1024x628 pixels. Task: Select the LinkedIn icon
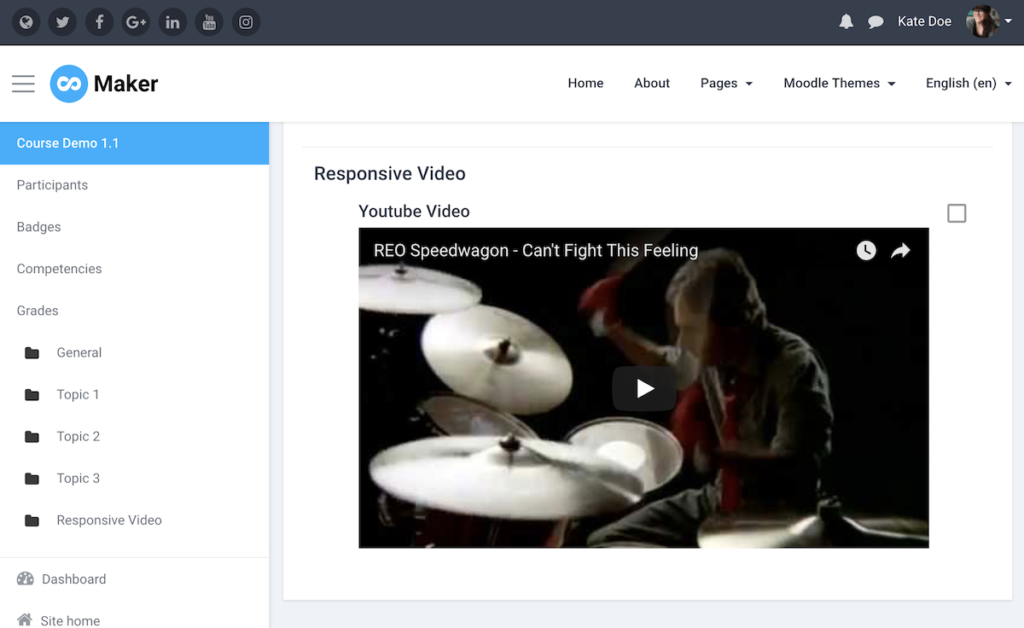pyautogui.click(x=172, y=21)
